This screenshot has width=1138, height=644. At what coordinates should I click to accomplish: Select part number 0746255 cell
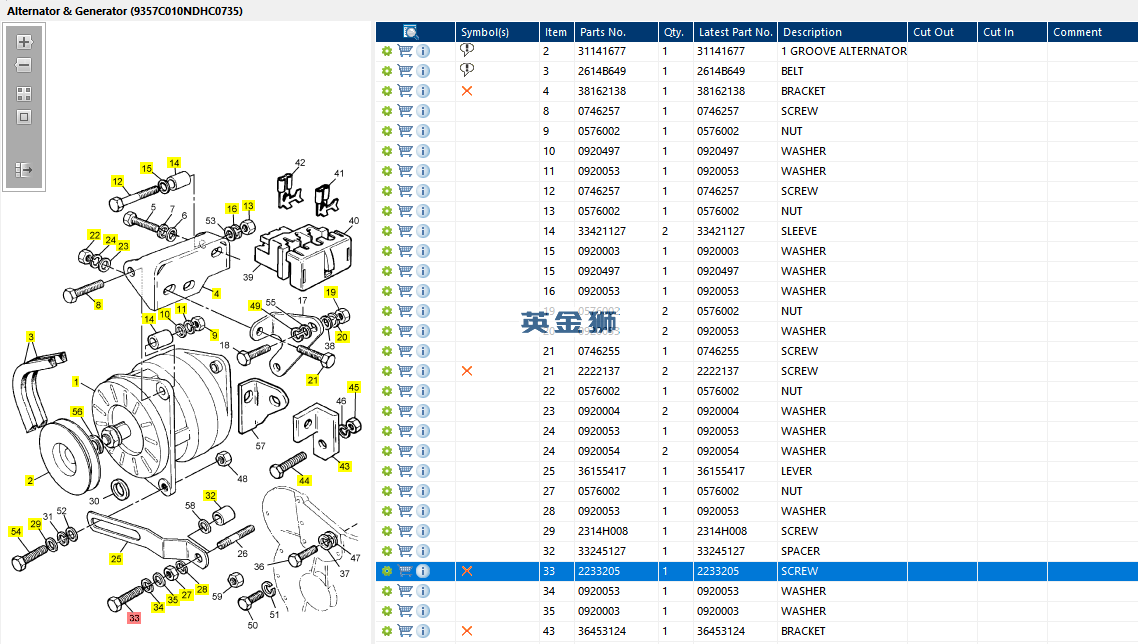tap(599, 351)
